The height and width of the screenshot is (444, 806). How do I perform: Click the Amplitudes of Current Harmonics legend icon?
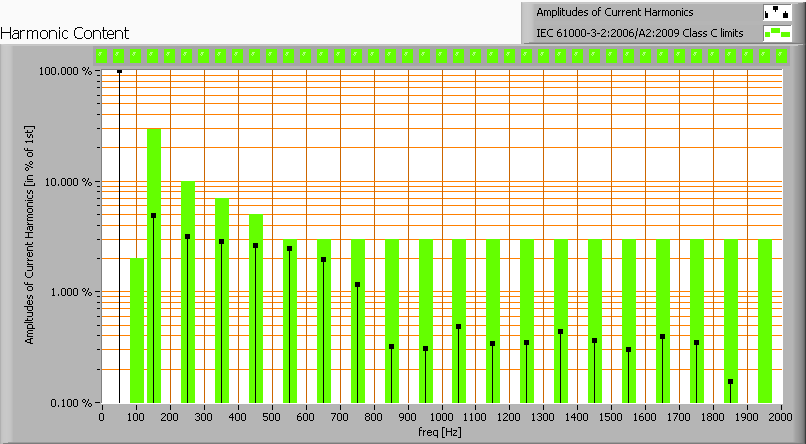pos(775,13)
